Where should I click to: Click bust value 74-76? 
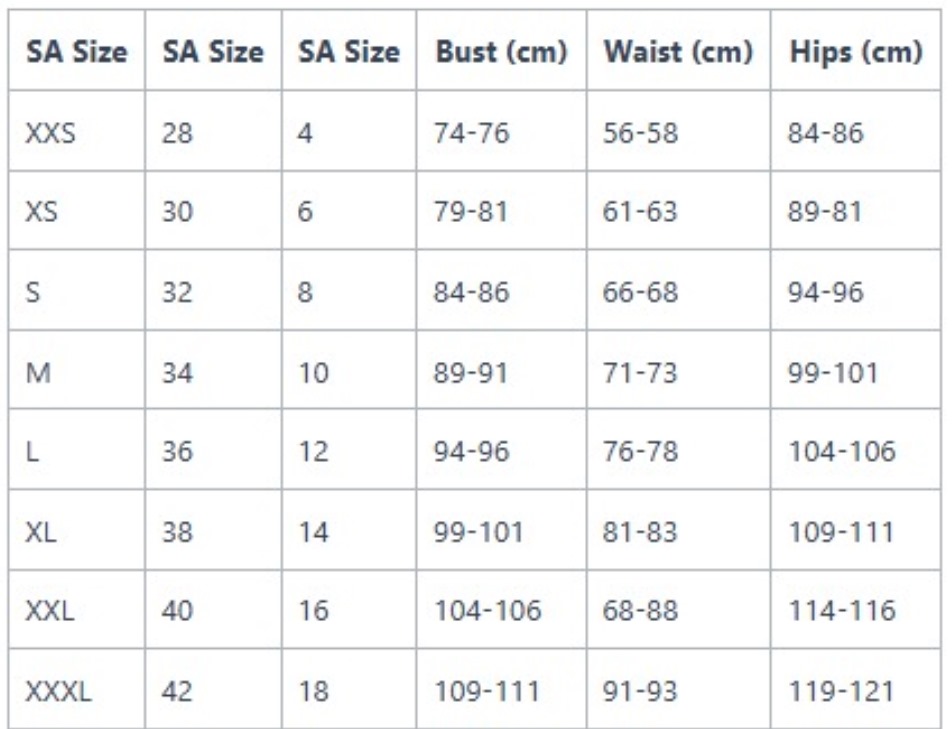pos(471,133)
